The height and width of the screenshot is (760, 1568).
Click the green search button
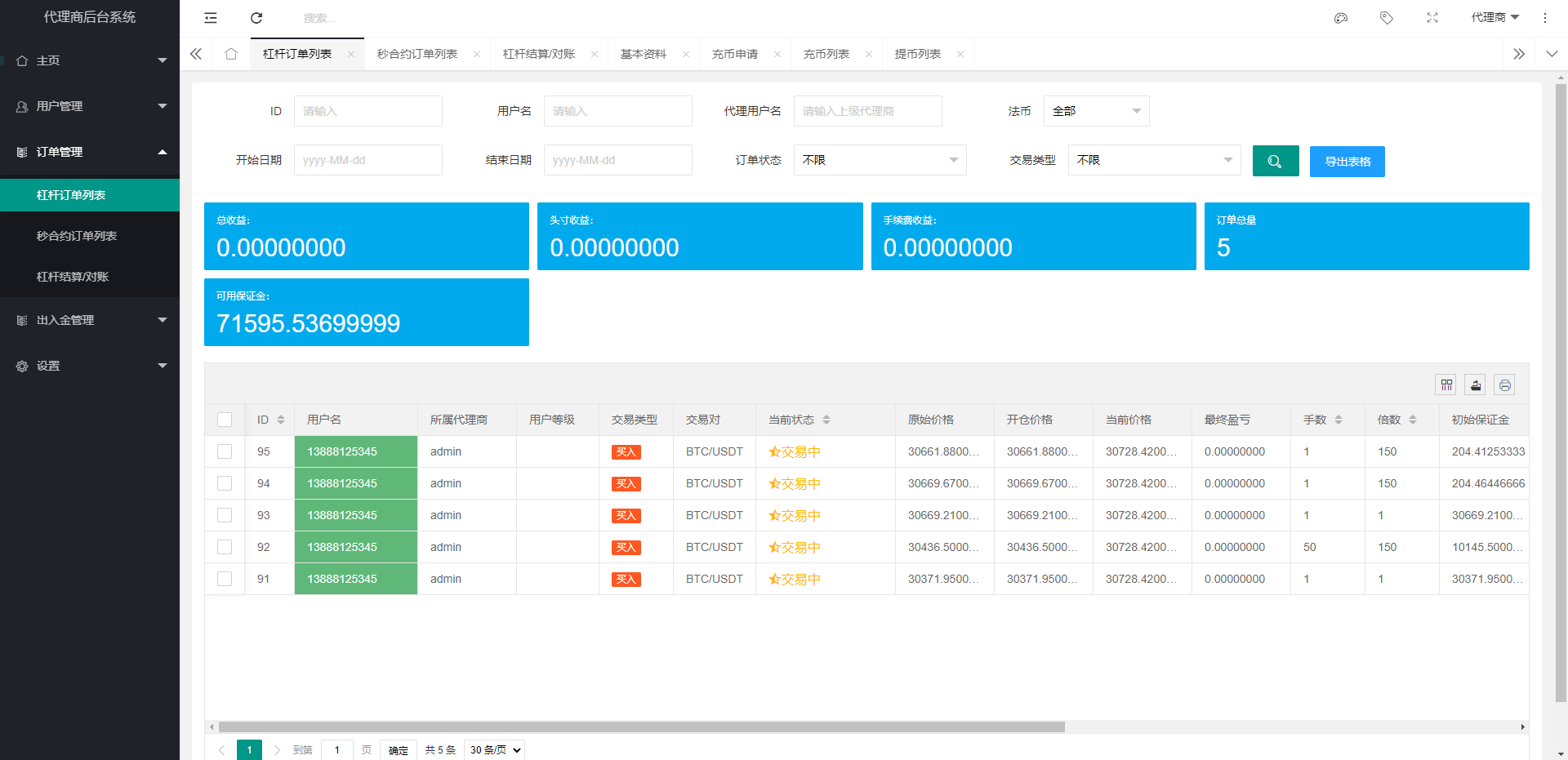coord(1275,162)
